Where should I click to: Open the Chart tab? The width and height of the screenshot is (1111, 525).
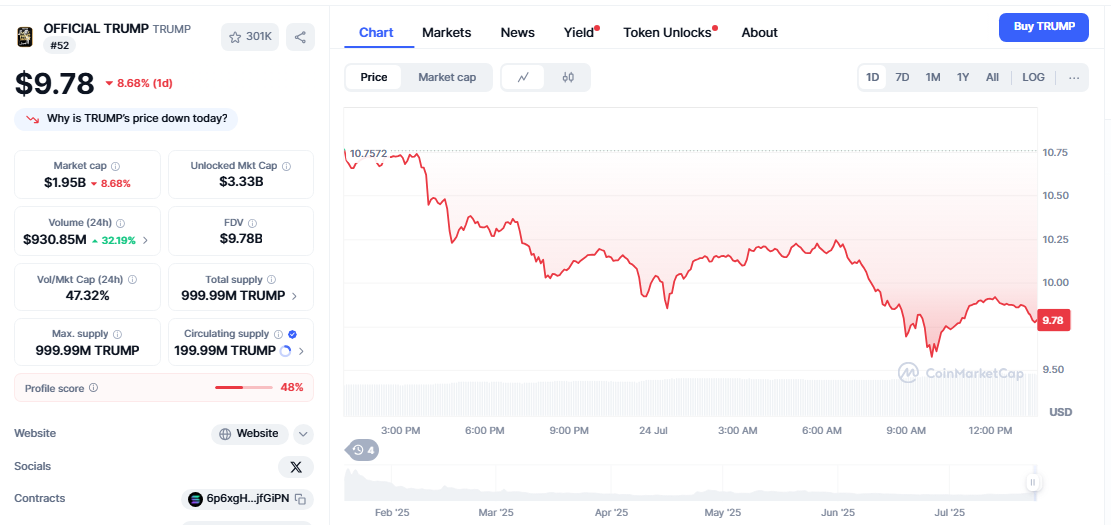pyautogui.click(x=376, y=33)
